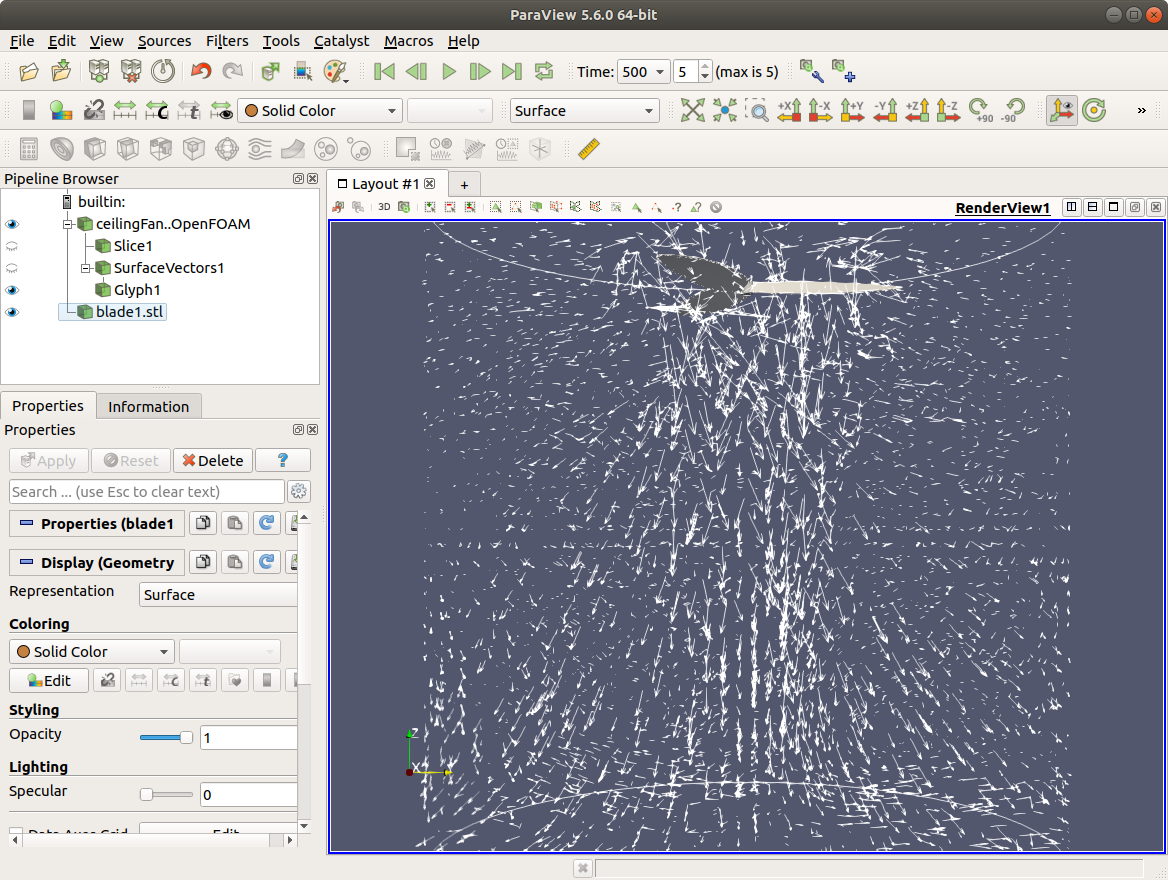Click the Connect to server icon
This screenshot has height=880, width=1168.
click(98, 72)
